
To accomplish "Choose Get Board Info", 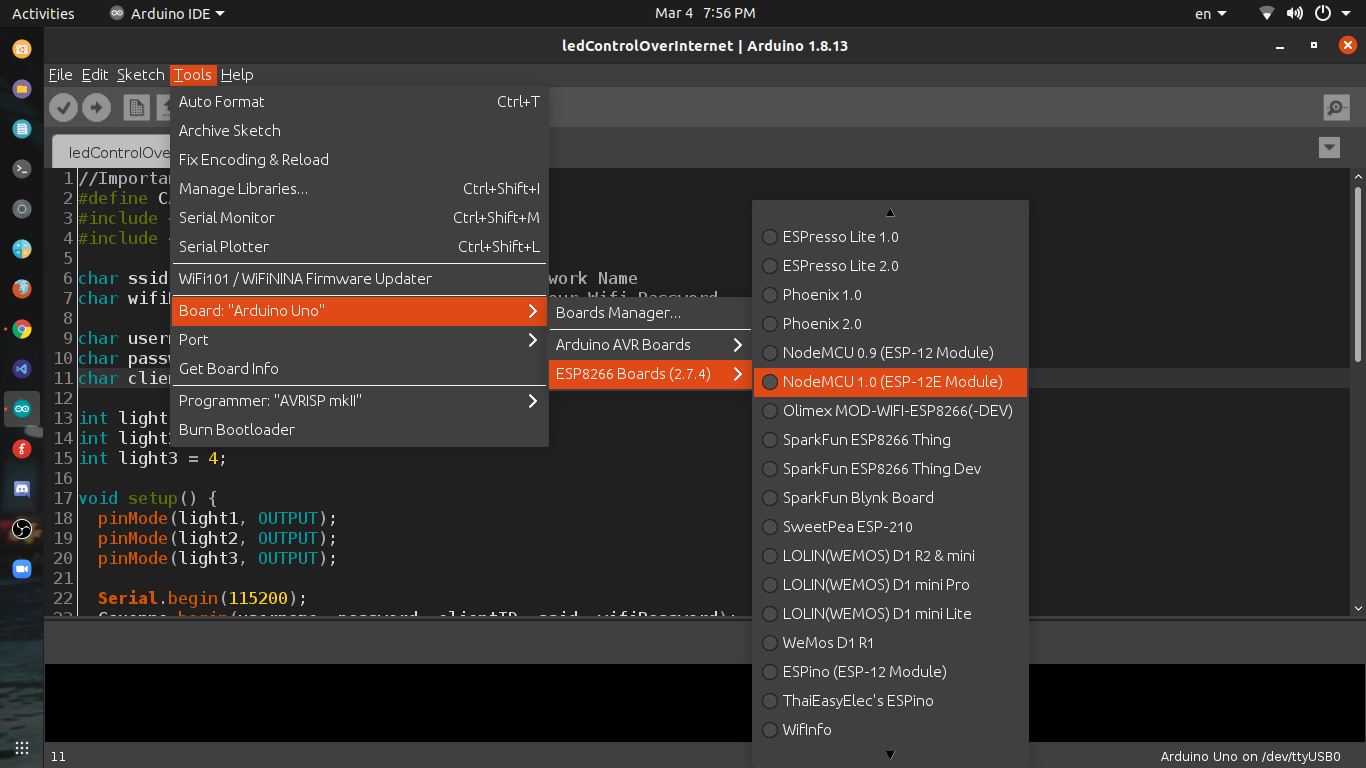I will (x=359, y=369).
